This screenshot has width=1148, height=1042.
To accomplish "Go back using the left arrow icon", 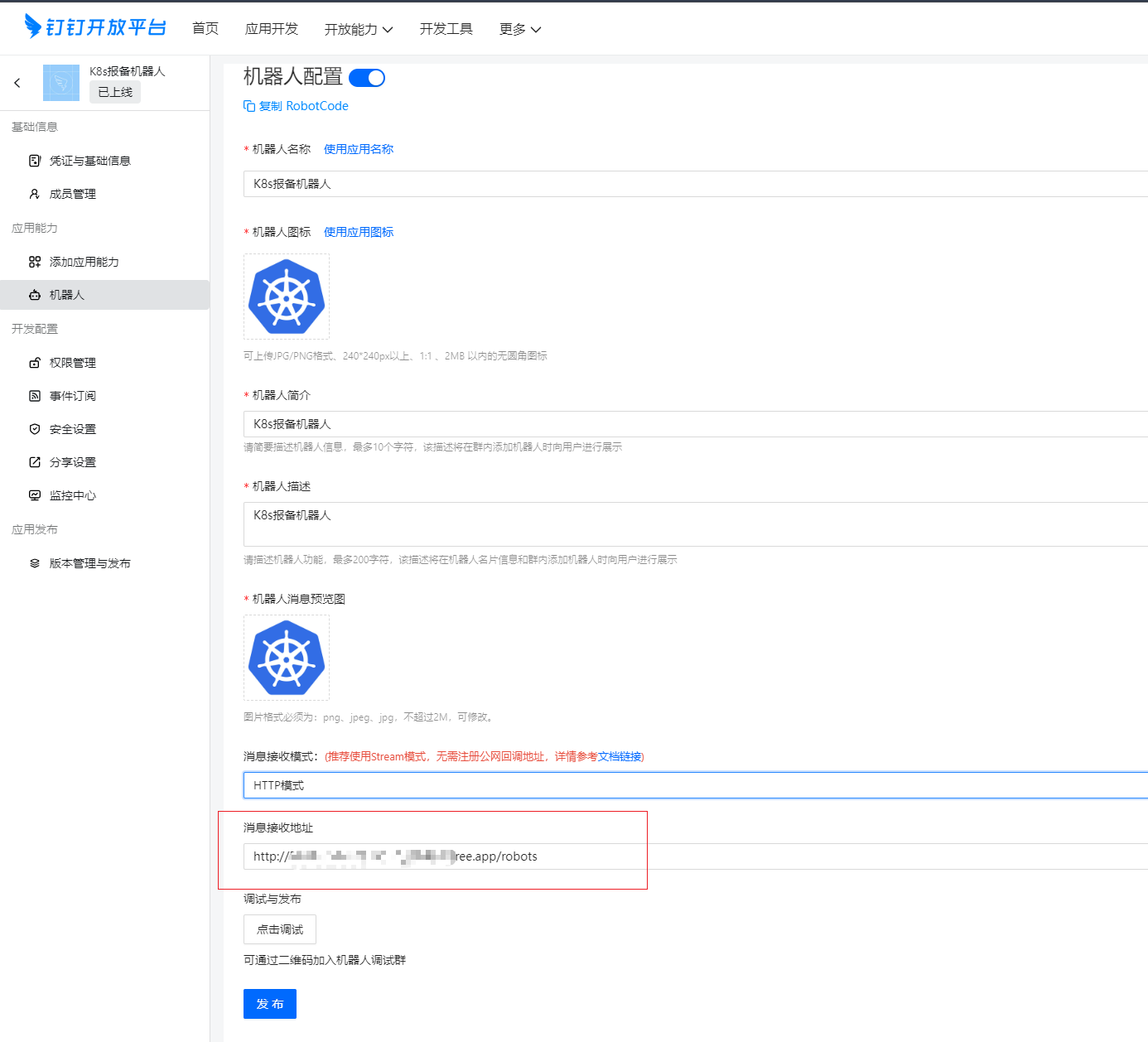I will (17, 83).
